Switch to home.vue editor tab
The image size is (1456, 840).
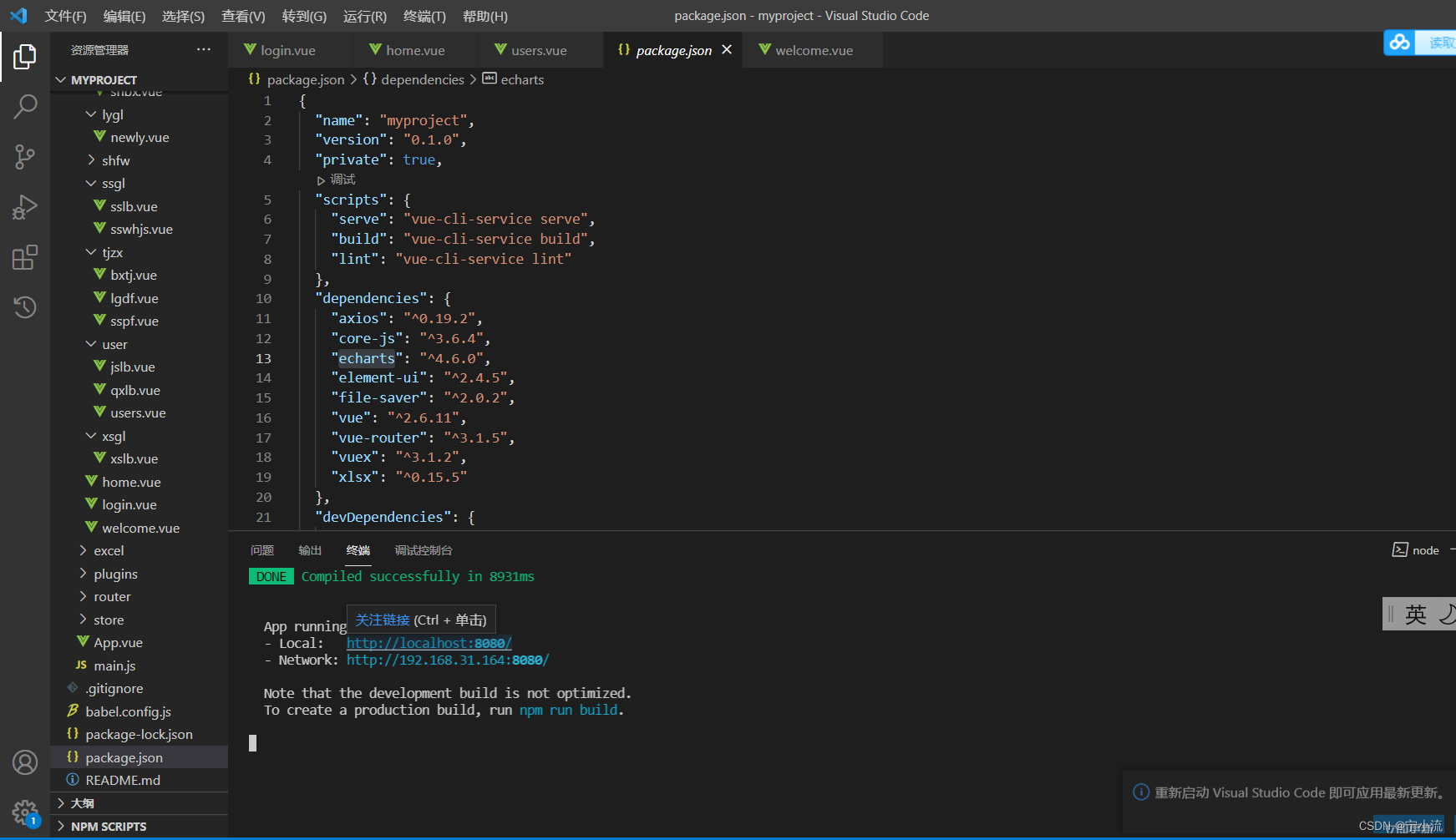pyautogui.click(x=415, y=50)
